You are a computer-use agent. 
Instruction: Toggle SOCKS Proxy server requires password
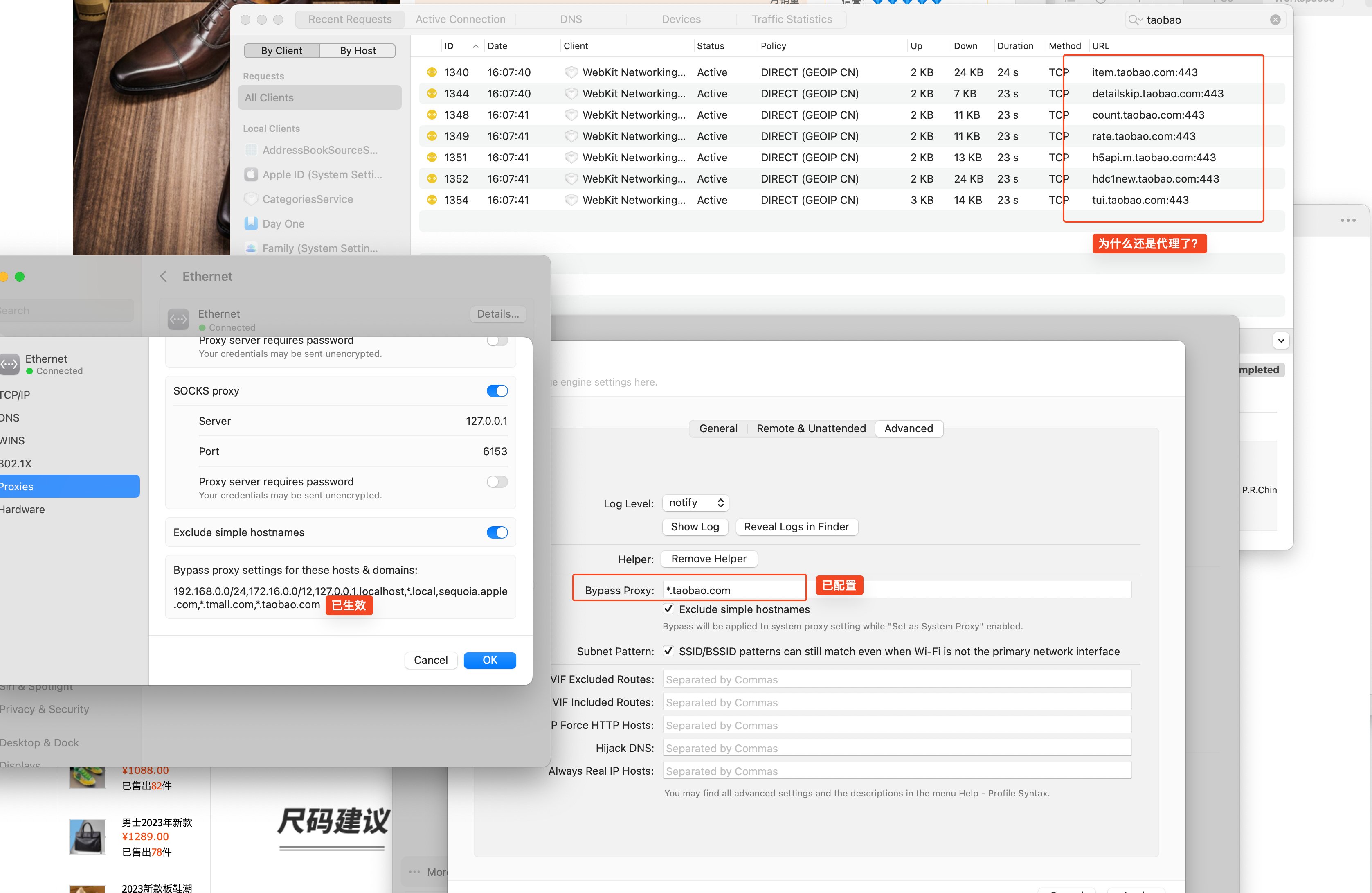coord(497,481)
